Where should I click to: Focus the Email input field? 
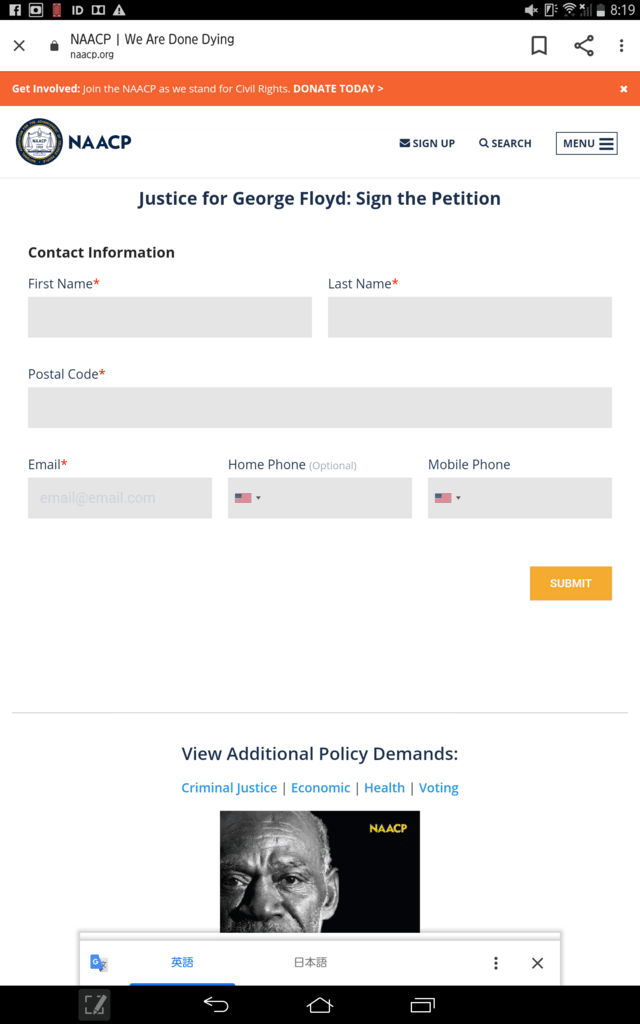120,498
